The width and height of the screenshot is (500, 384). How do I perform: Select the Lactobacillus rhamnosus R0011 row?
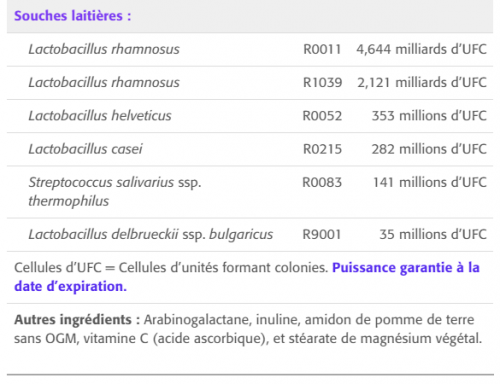coord(250,49)
